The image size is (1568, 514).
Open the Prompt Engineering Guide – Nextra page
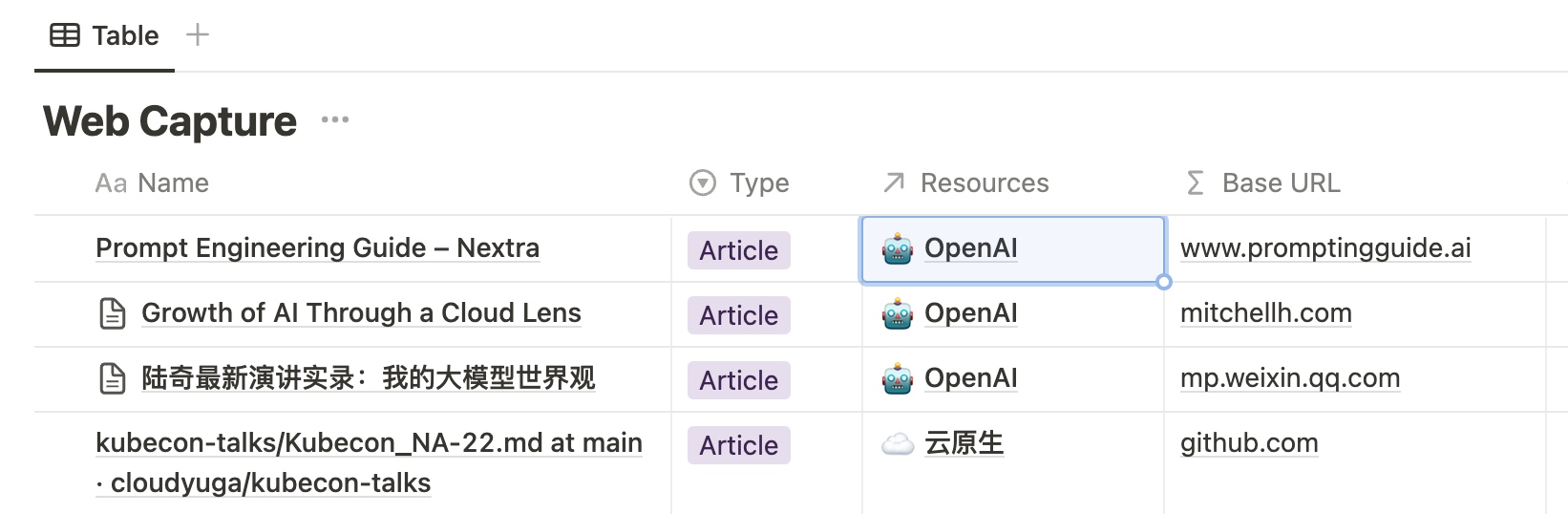(x=317, y=248)
